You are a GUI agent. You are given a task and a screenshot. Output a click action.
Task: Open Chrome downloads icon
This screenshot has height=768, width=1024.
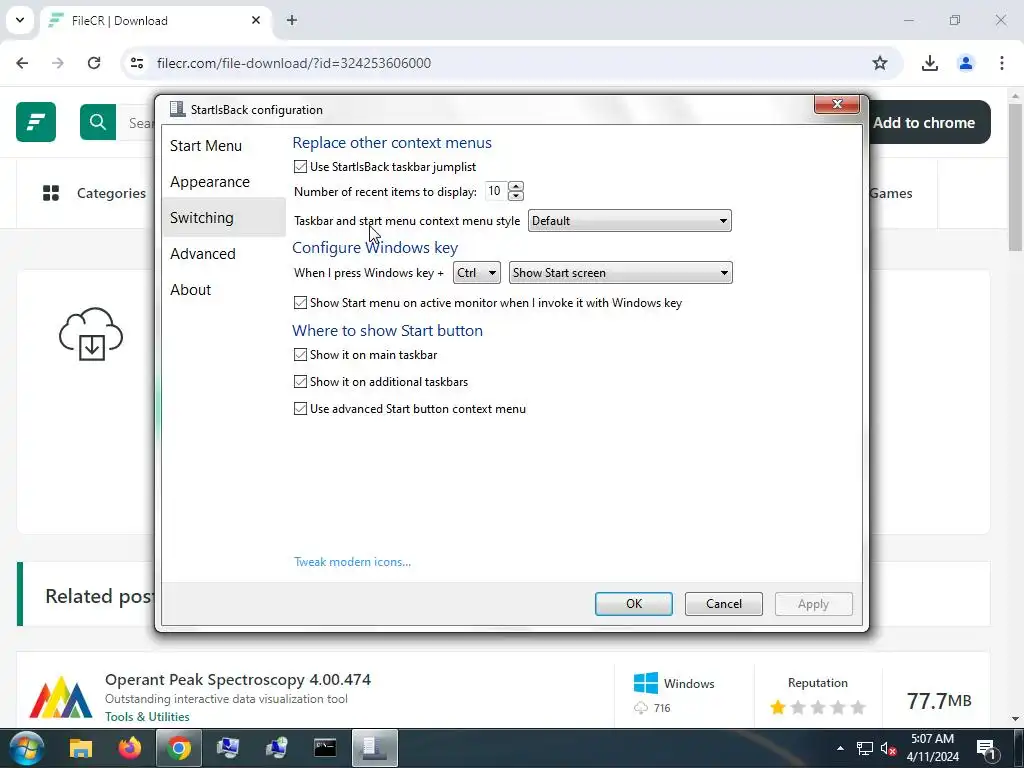click(929, 63)
